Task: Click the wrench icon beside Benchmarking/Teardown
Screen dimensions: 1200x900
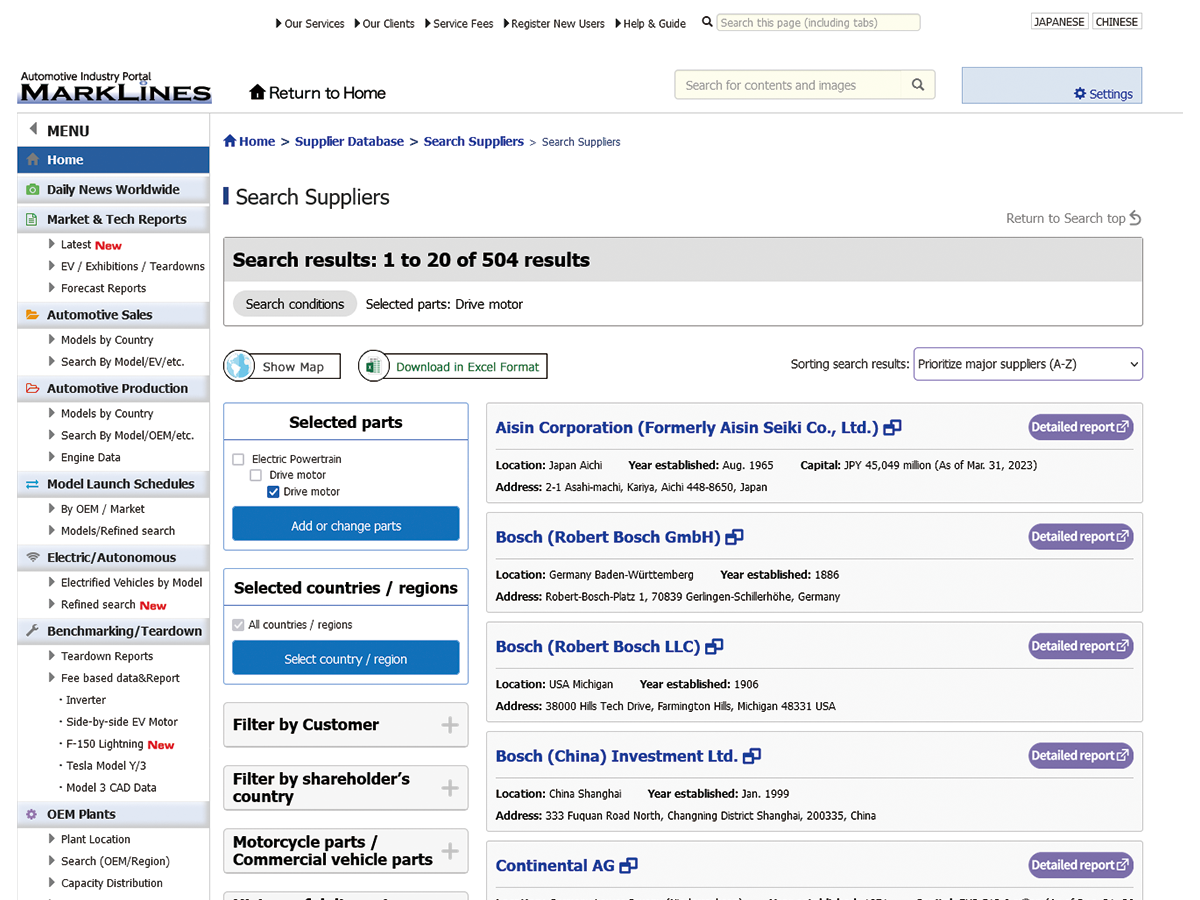Action: (x=33, y=631)
